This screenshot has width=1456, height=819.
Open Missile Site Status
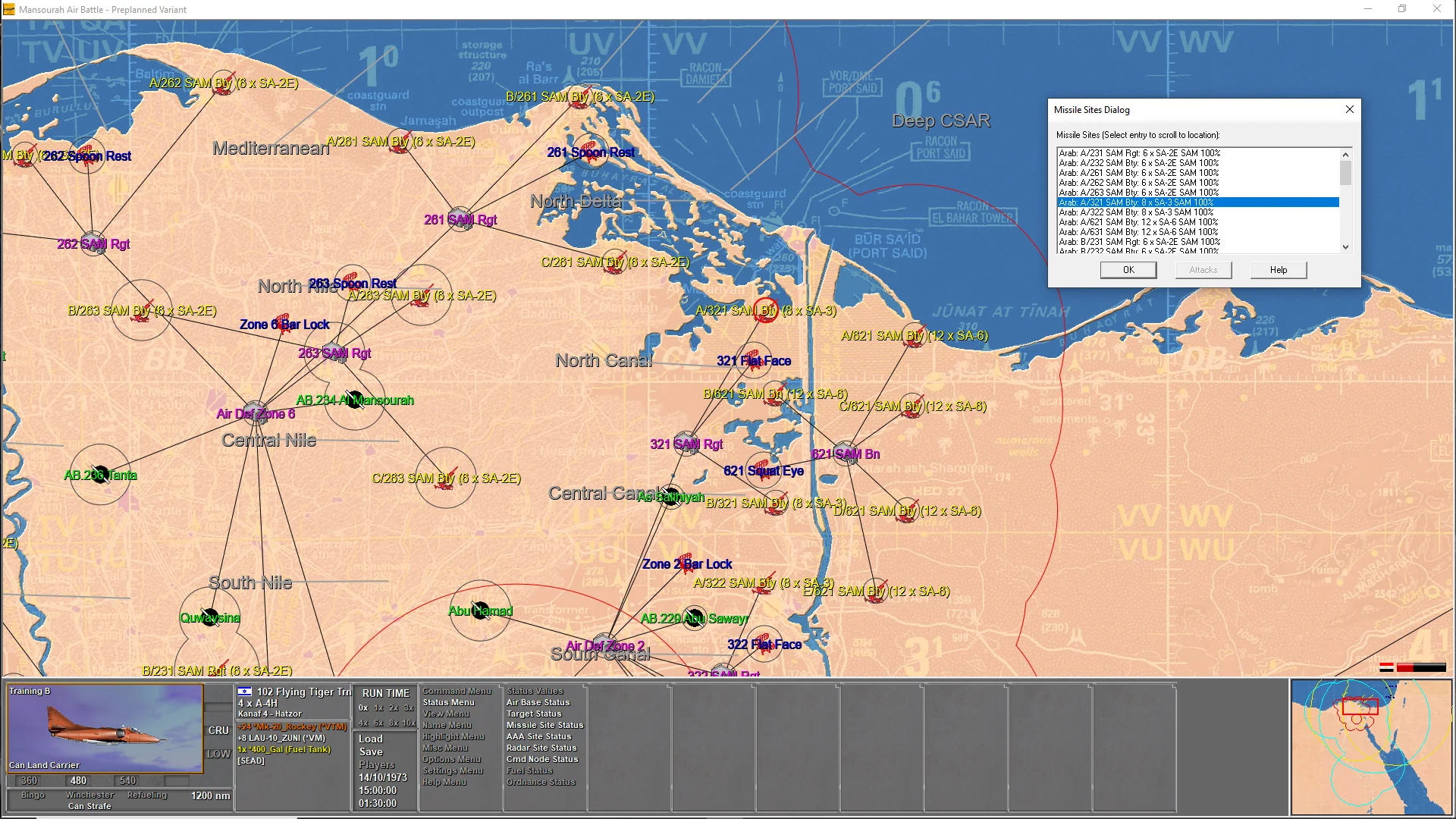544,726
